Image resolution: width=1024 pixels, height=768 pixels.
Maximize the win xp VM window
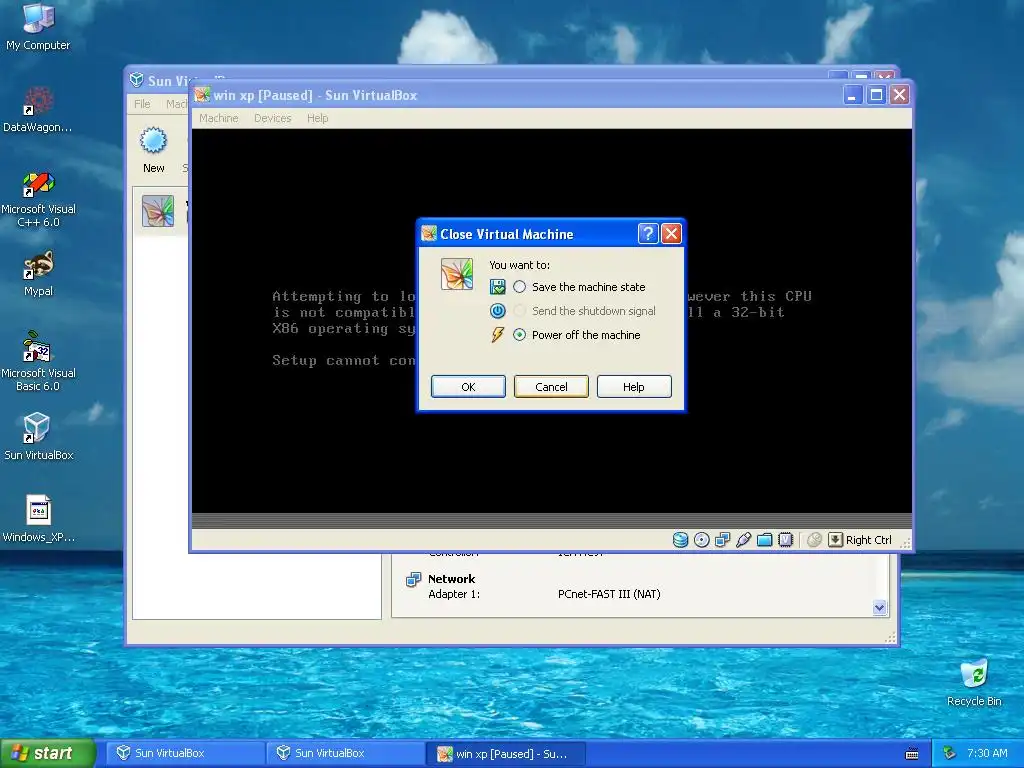pyautogui.click(x=876, y=95)
